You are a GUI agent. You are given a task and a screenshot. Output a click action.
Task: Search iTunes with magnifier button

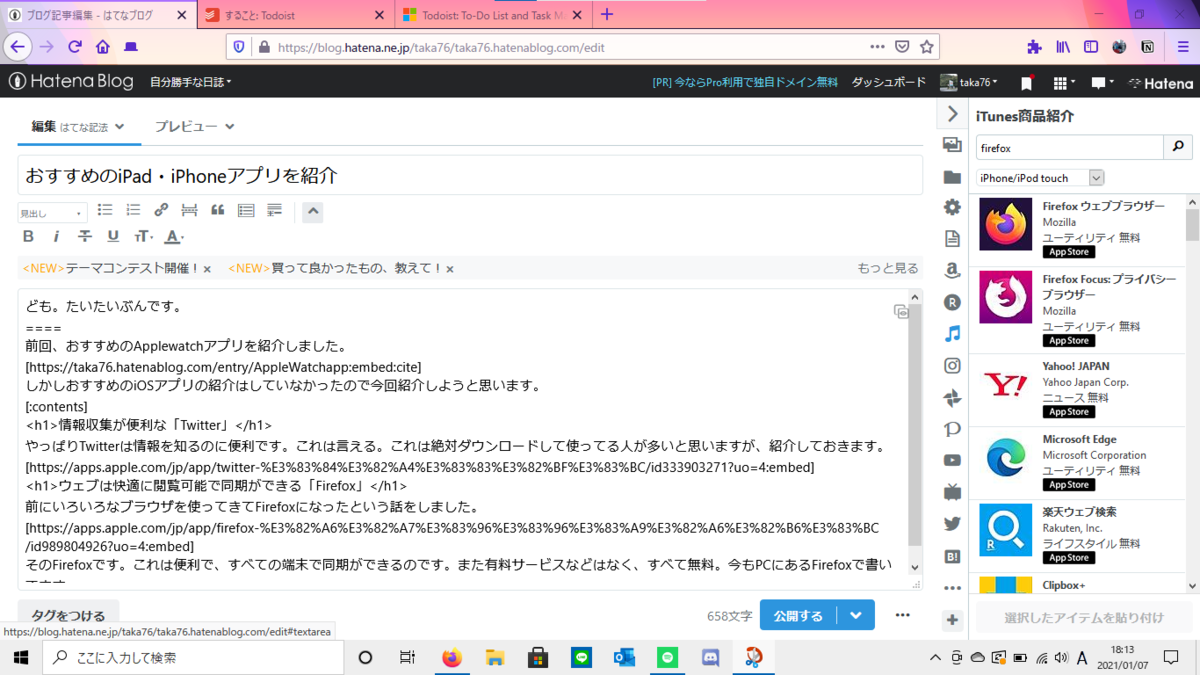click(x=1178, y=147)
